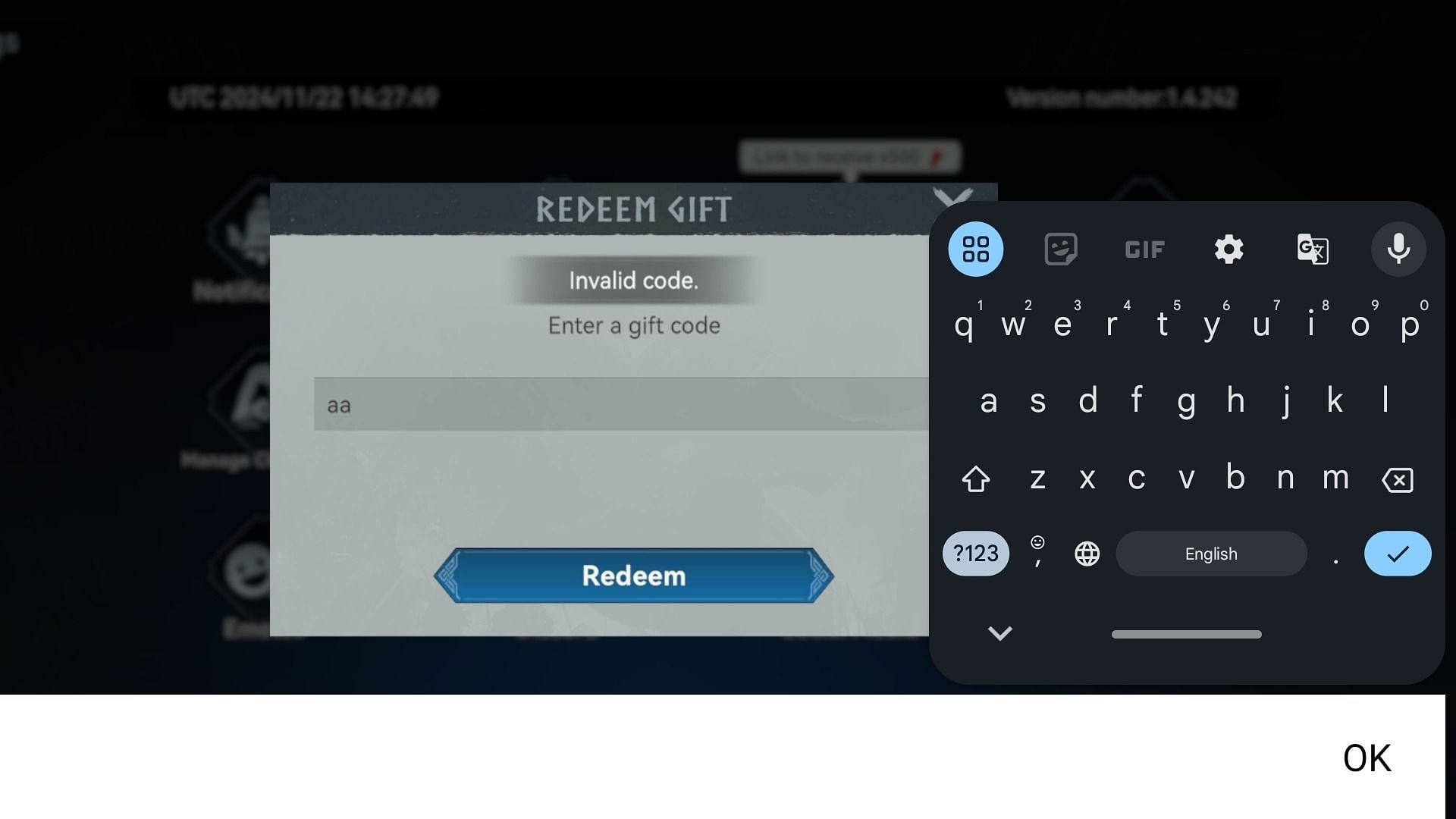
Task: Select the Google Translate icon
Action: [1313, 247]
